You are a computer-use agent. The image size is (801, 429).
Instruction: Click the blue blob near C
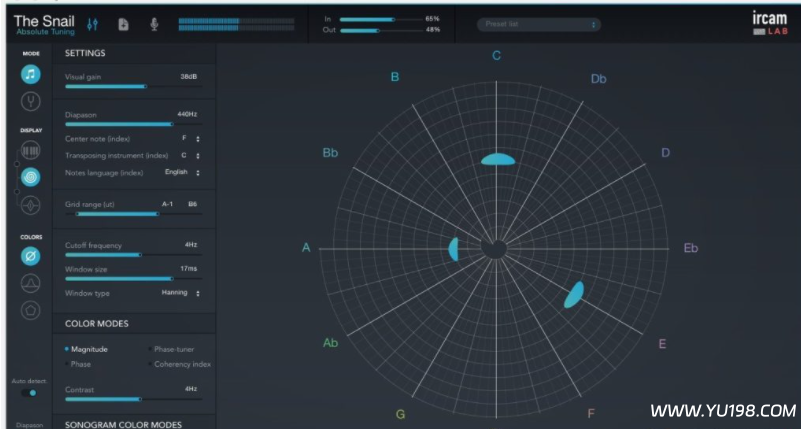[x=498, y=159]
